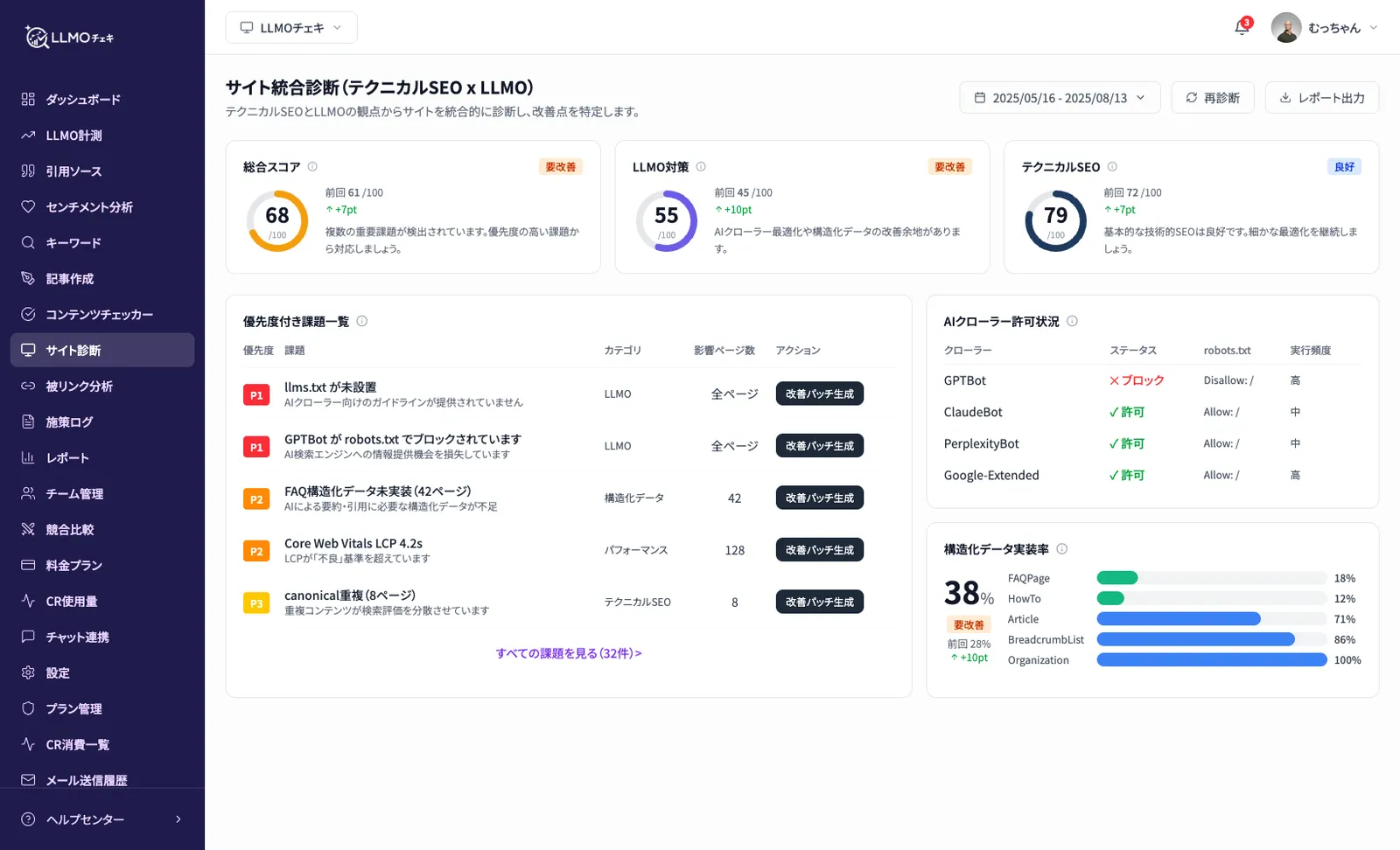Click the Google-Extended crawler name
This screenshot has width=1400, height=850.
[x=991, y=475]
